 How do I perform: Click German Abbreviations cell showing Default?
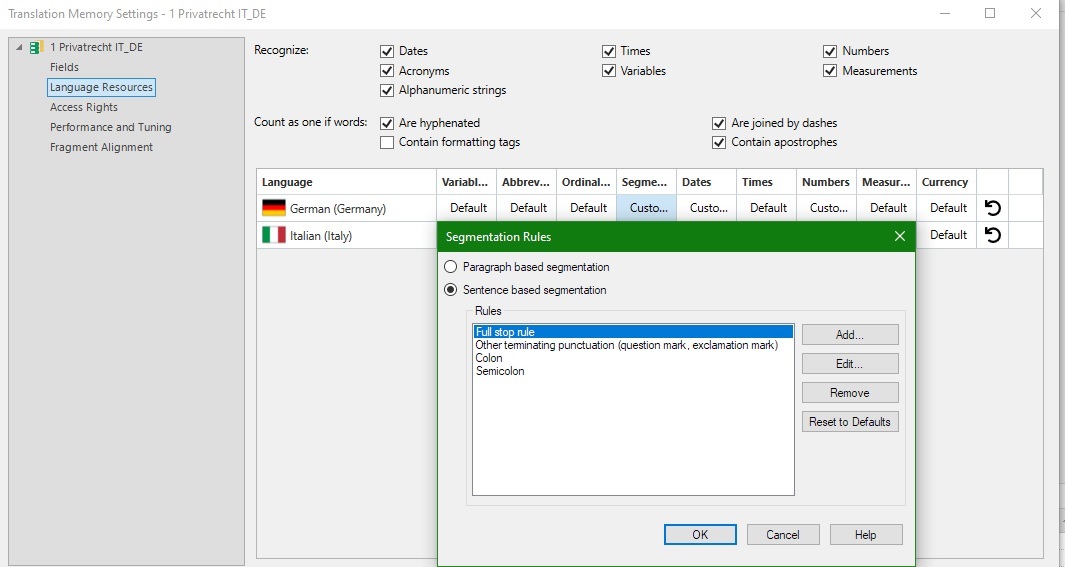tap(526, 208)
